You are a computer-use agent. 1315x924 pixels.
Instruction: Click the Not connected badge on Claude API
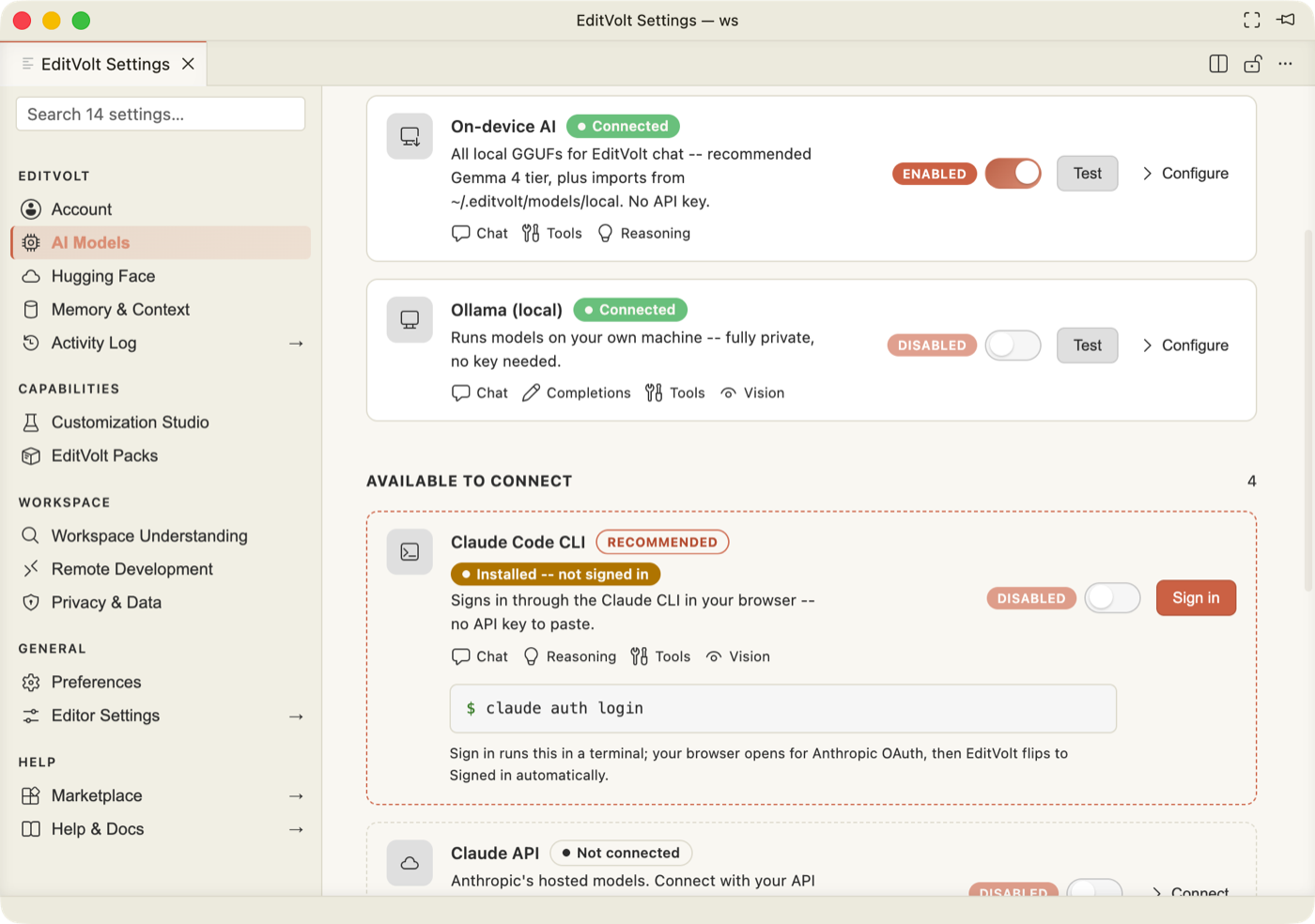(621, 853)
